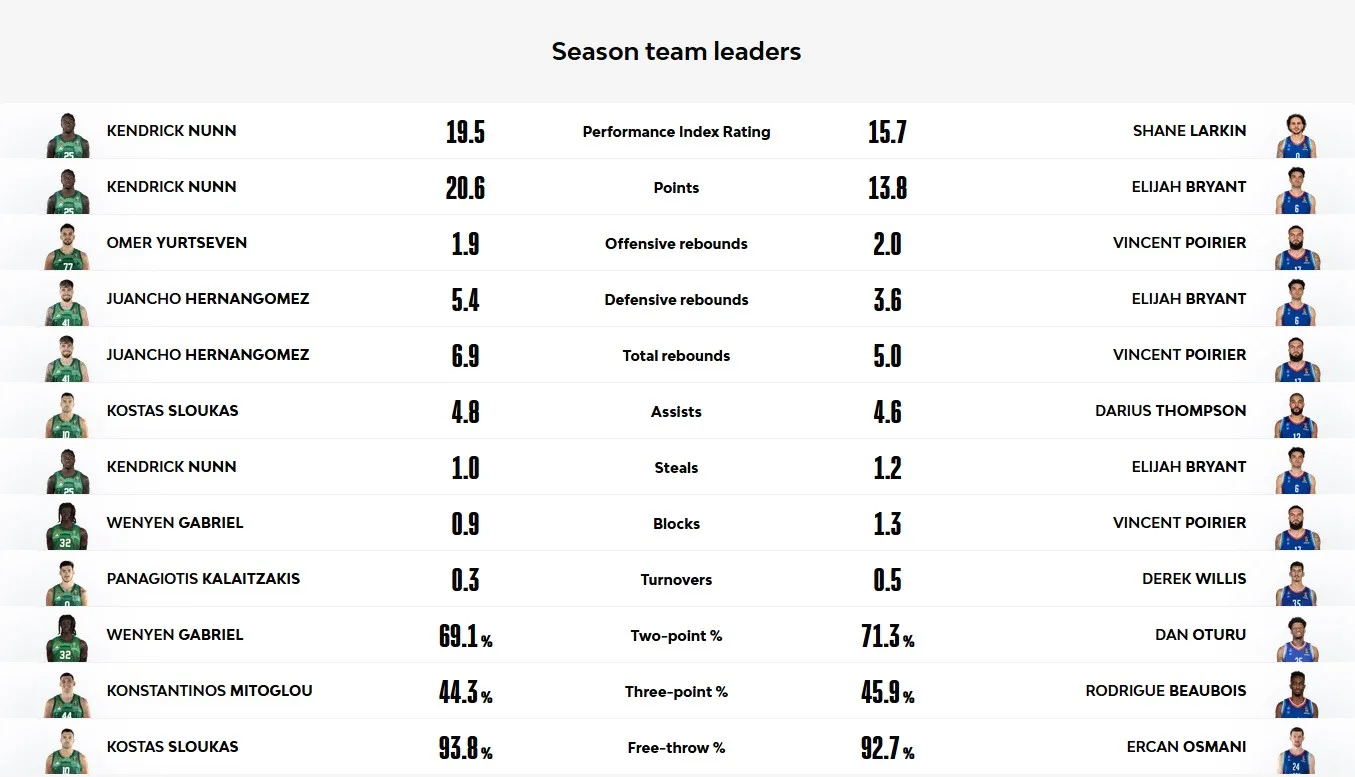This screenshot has width=1355, height=777.
Task: Select Vincent Poirier name in Total rebounds row
Action: click(x=1180, y=355)
